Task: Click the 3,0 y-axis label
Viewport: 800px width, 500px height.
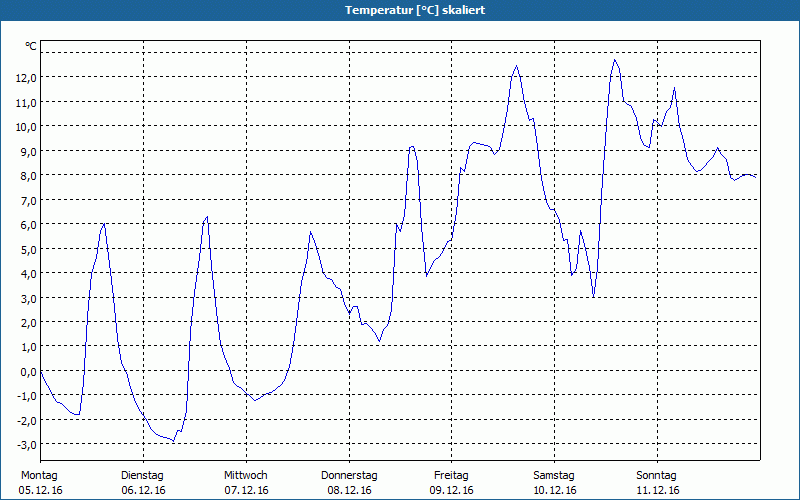Action: 29,298
